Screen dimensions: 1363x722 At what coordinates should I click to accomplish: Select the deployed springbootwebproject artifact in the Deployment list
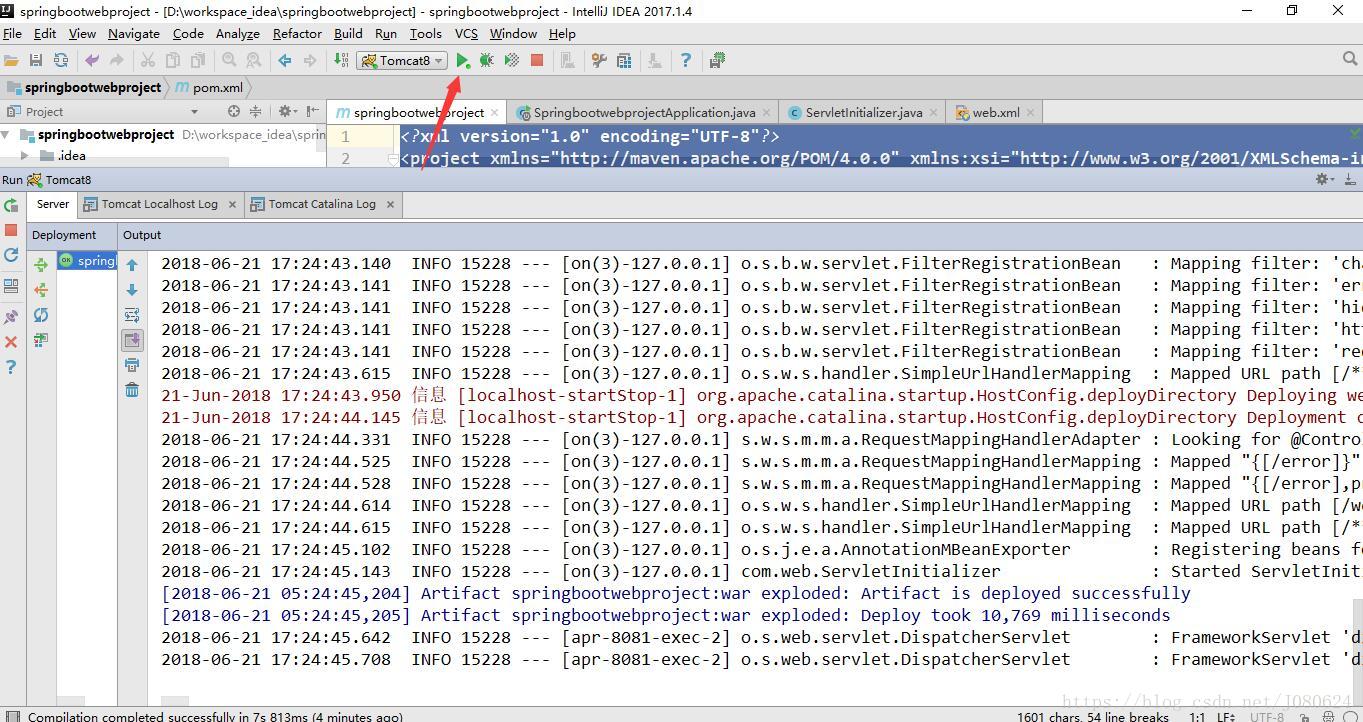click(x=87, y=261)
